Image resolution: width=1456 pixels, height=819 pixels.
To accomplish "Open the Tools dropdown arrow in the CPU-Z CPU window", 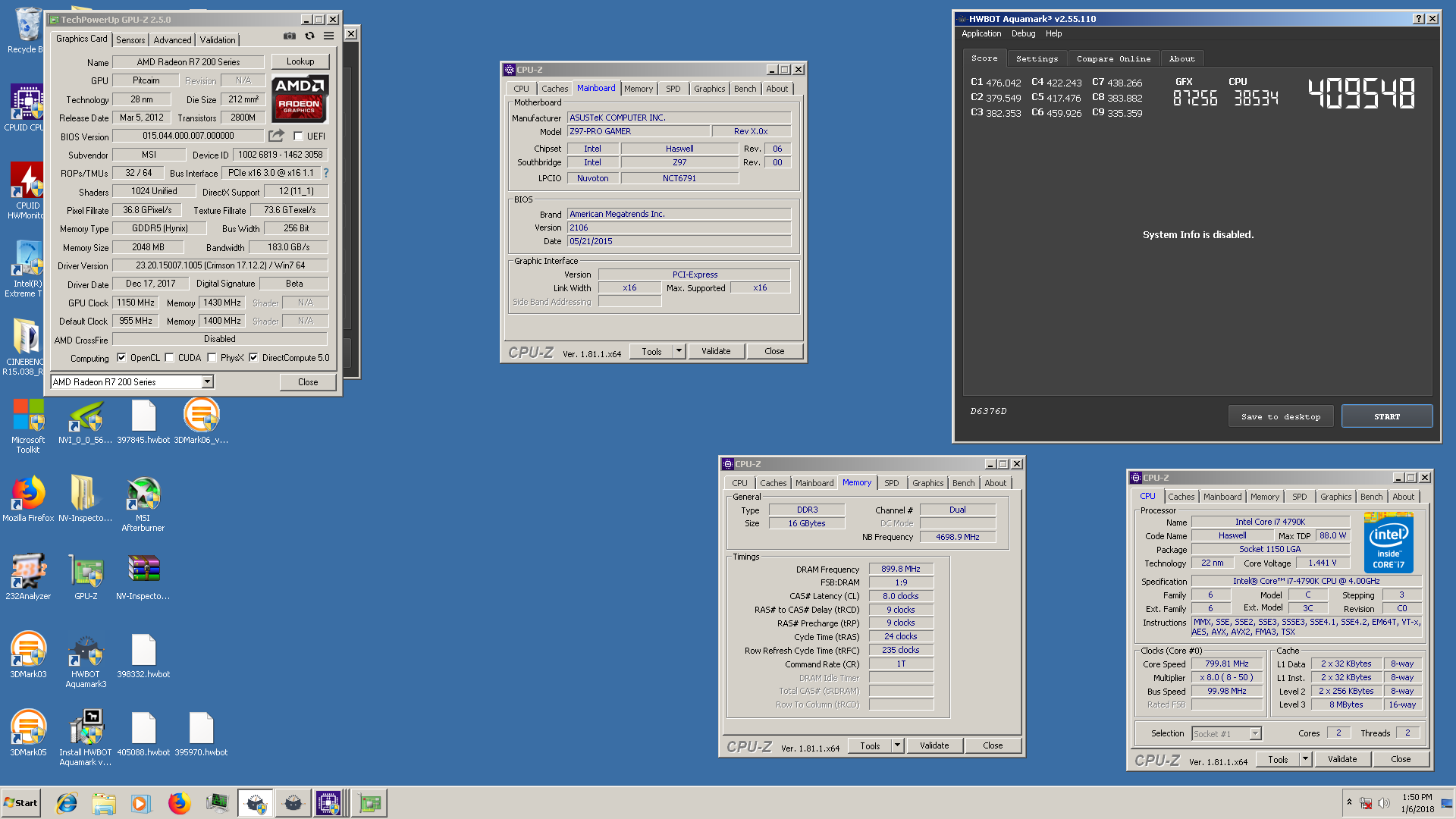I will pos(1306,759).
